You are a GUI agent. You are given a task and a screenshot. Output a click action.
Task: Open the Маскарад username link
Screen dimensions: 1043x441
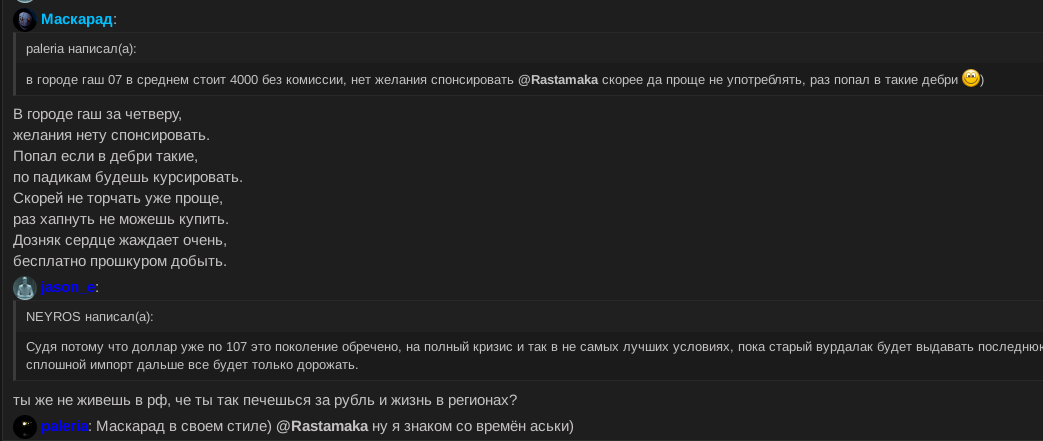tap(77, 19)
